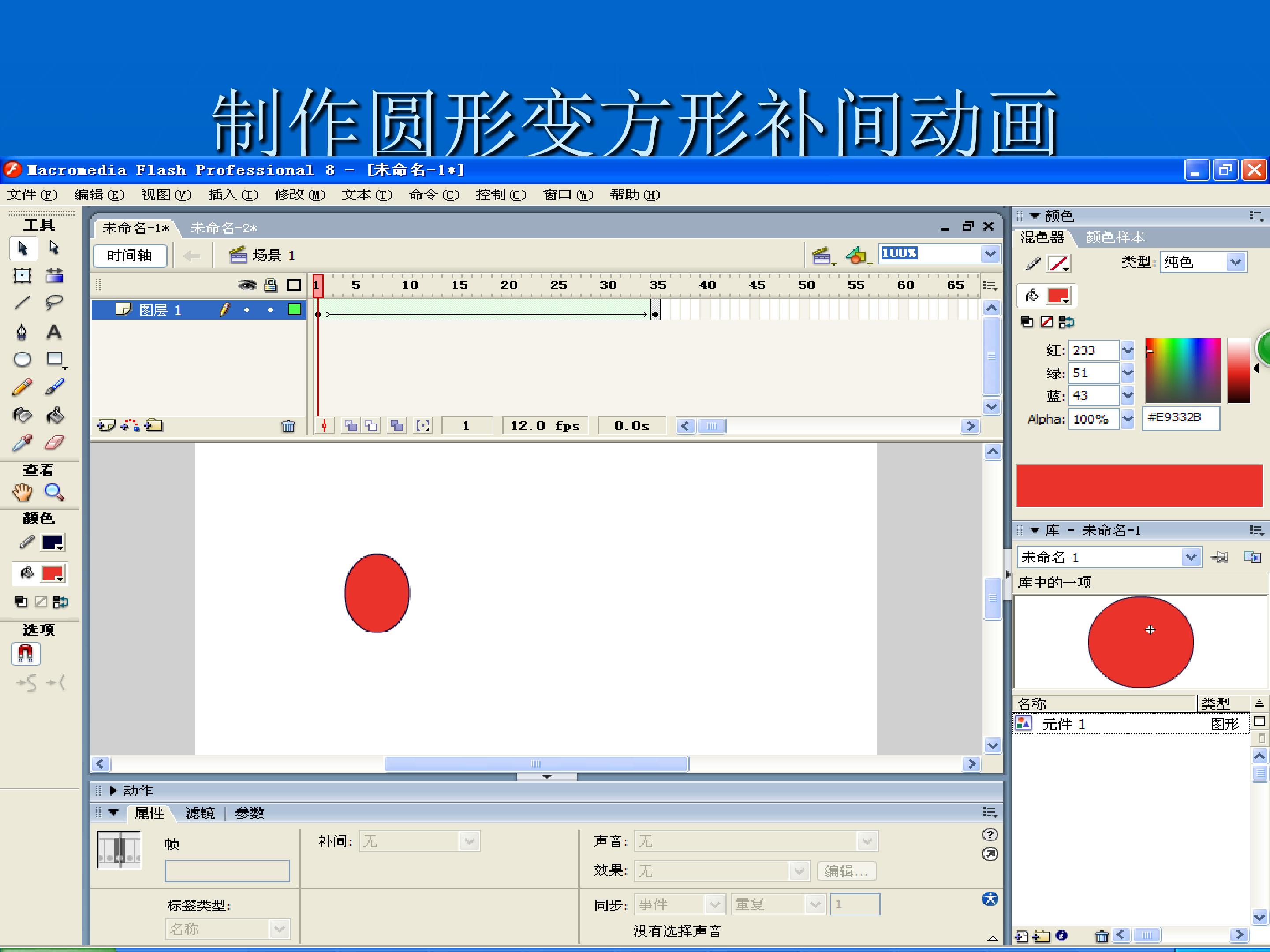Click the hex color field #E9332B

[1181, 418]
